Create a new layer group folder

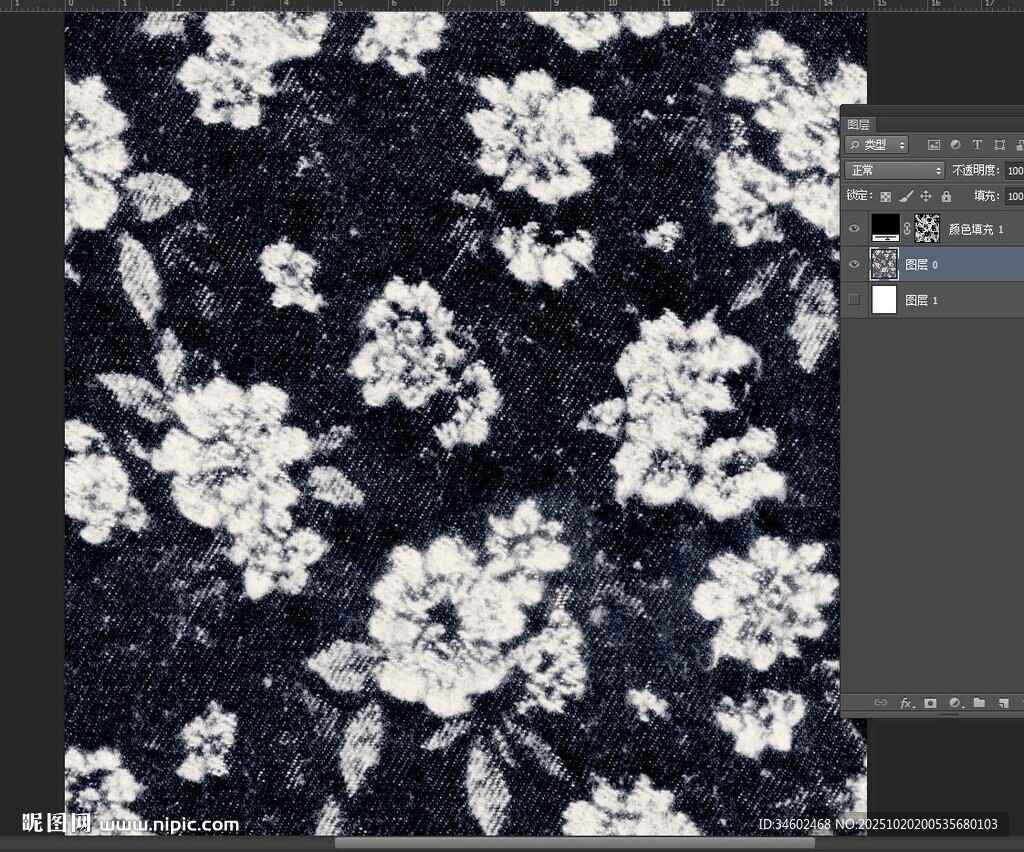click(x=979, y=703)
